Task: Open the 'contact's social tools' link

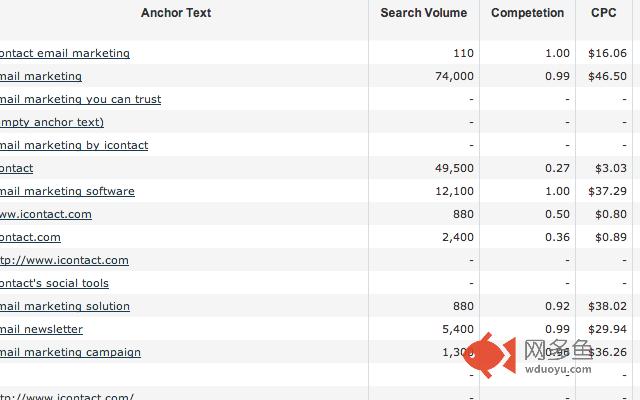Action: point(54,283)
